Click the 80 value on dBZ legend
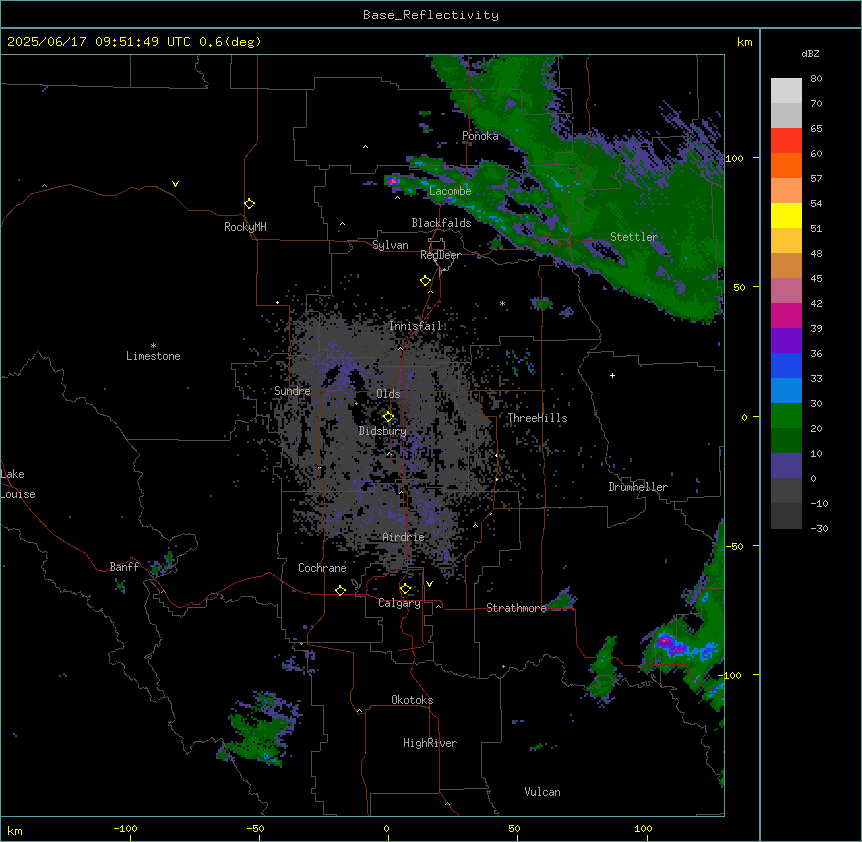The width and height of the screenshot is (862, 842). pos(816,79)
